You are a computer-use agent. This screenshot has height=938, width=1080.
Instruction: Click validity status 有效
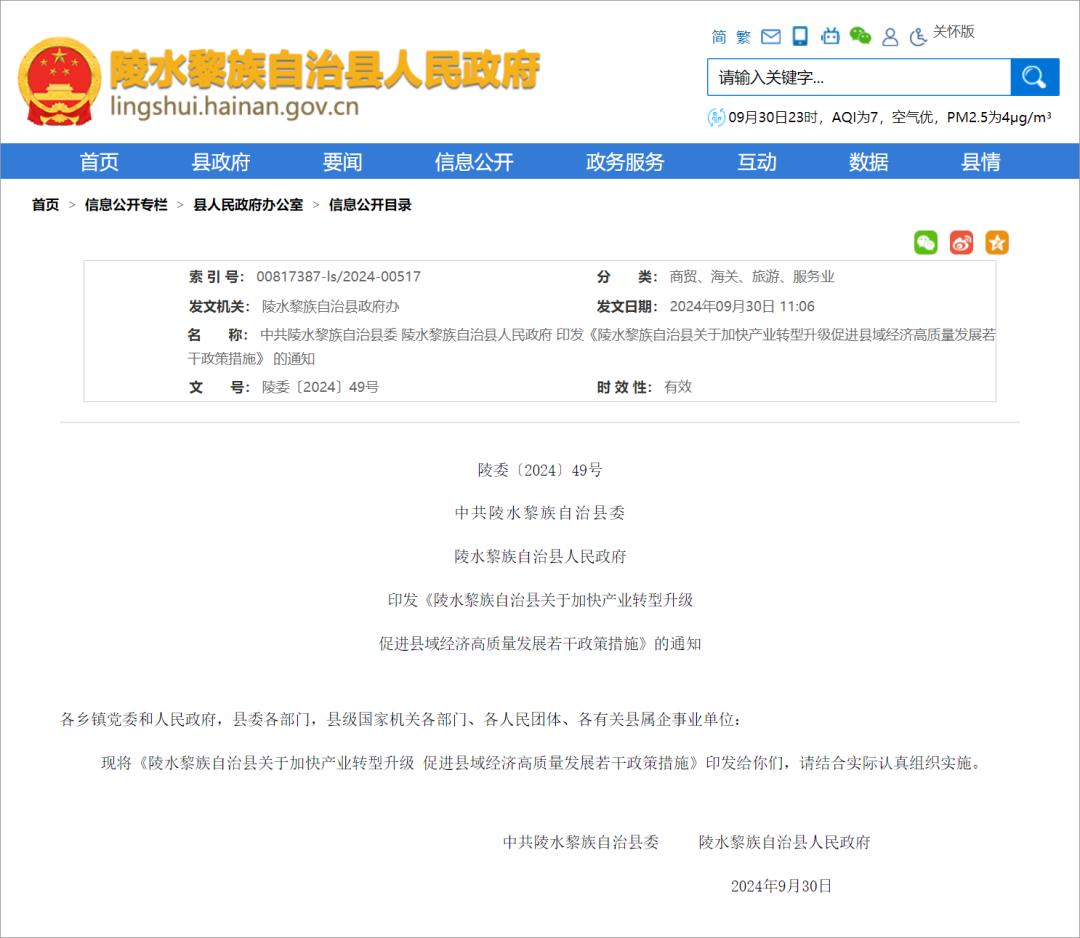pos(678,387)
